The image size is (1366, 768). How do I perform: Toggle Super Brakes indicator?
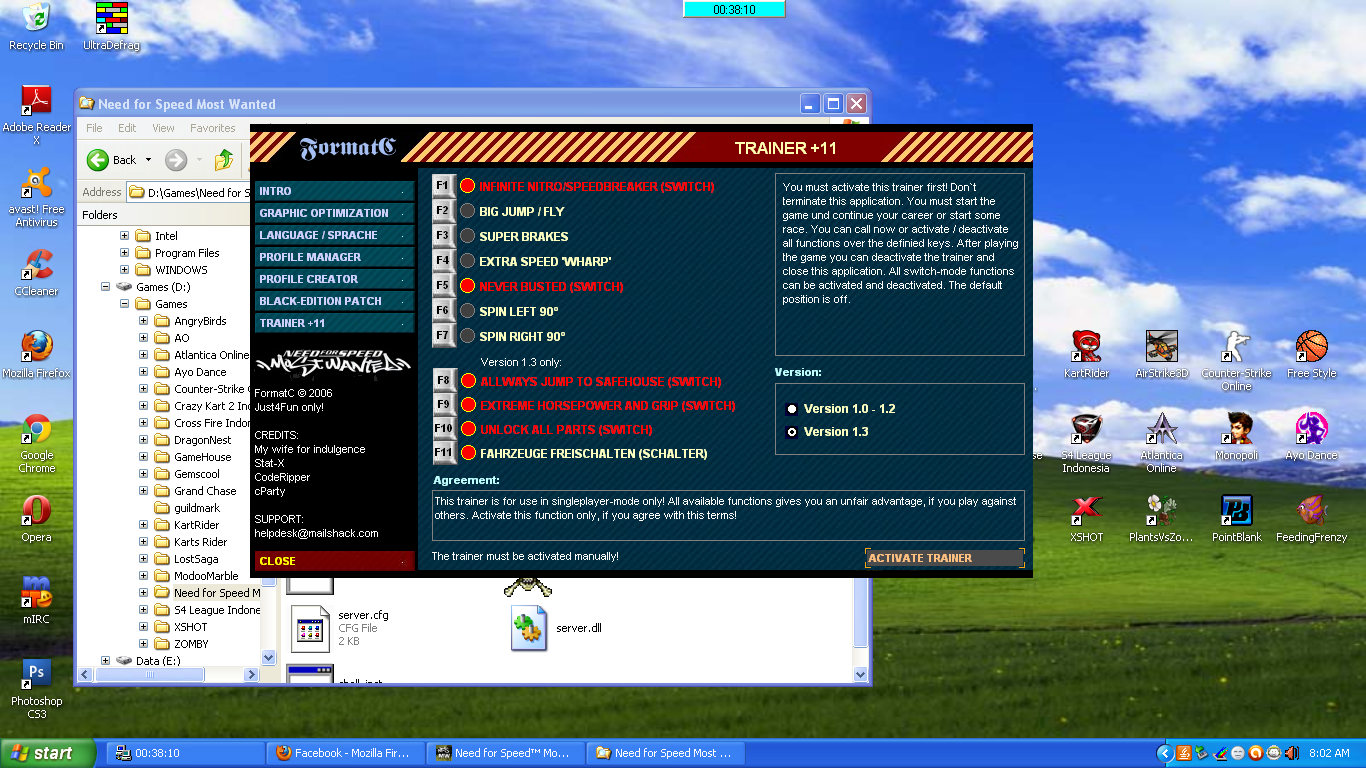[x=467, y=236]
